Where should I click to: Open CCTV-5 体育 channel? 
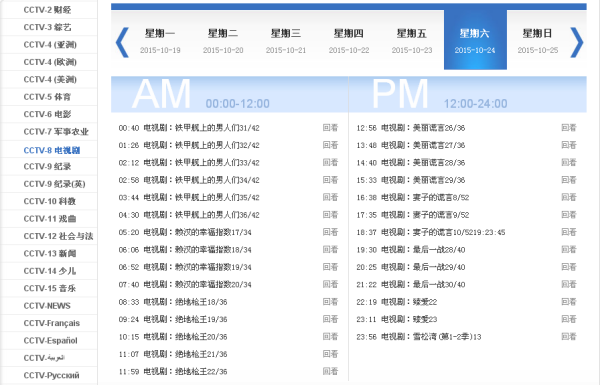click(47, 97)
